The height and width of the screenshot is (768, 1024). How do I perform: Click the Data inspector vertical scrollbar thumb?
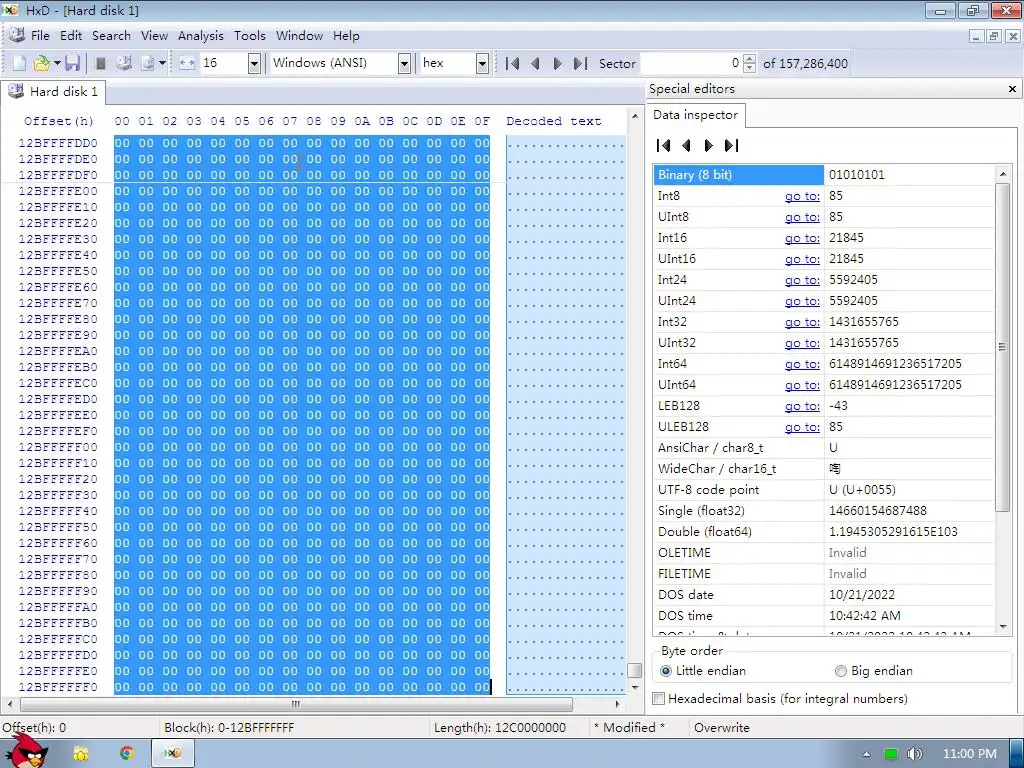(1002, 347)
